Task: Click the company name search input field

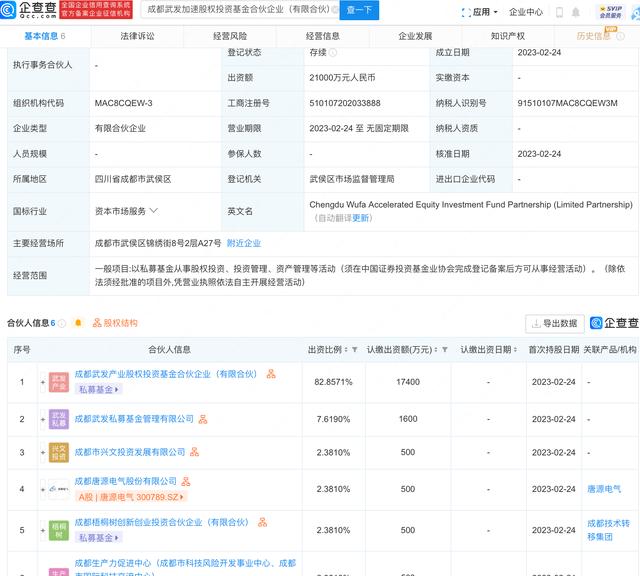Action: pyautogui.click(x=239, y=9)
